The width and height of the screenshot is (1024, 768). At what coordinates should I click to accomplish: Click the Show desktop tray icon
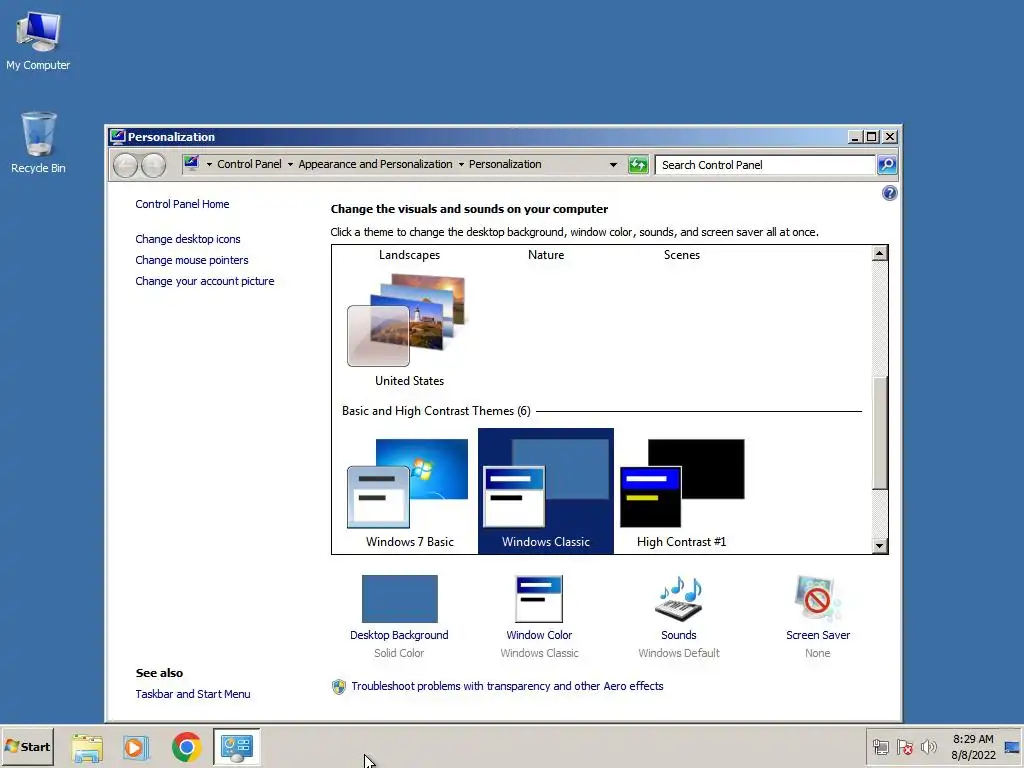(x=1012, y=747)
